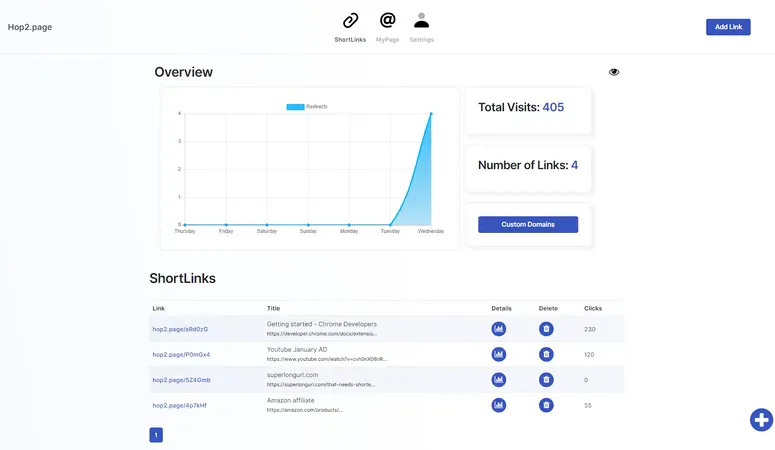
Task: Click the Youtube January AD title
Action: [297, 350]
